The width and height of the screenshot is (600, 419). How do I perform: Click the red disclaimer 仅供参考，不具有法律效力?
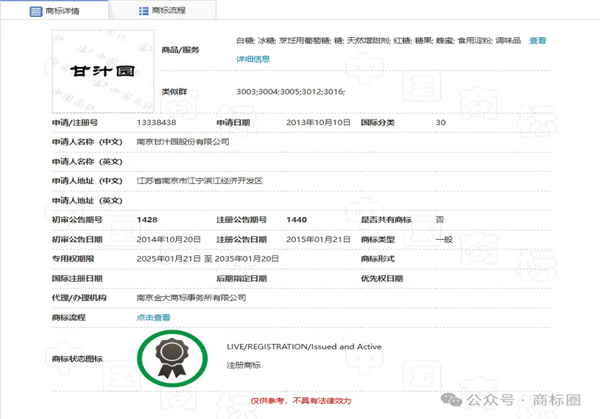[x=299, y=401]
